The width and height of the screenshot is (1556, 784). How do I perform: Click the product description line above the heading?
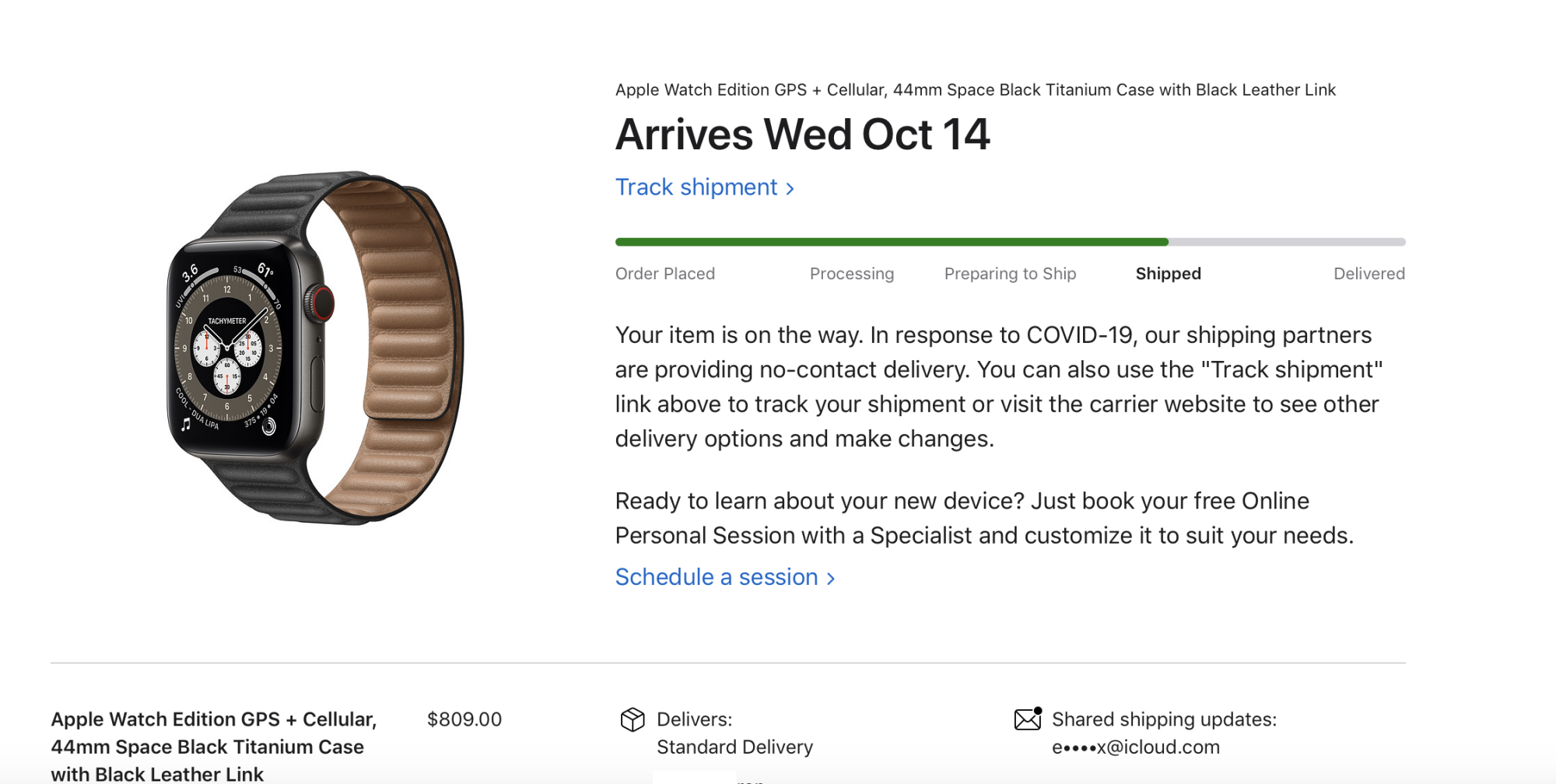(975, 90)
